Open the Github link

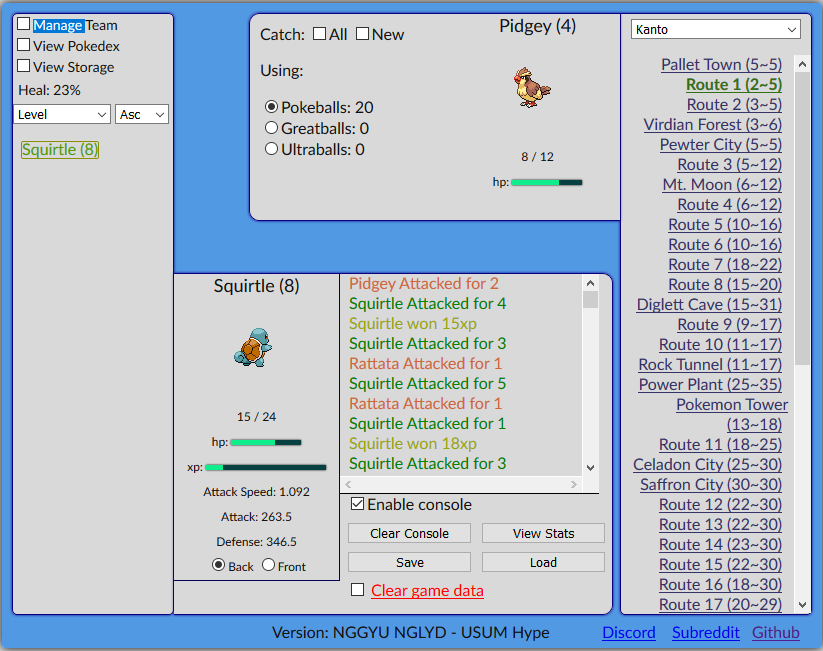776,633
